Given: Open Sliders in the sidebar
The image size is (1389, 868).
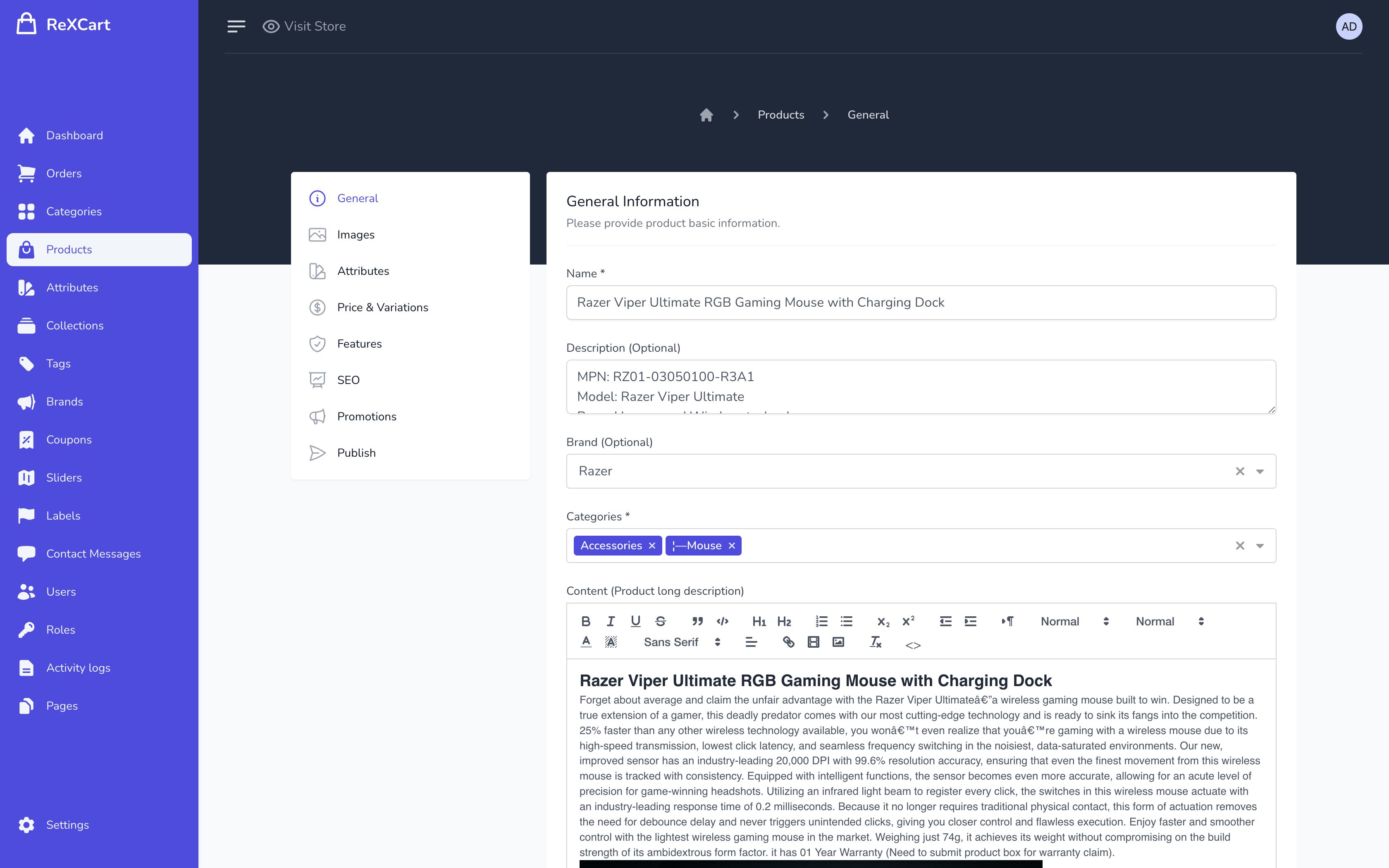Looking at the screenshot, I should pos(99,478).
